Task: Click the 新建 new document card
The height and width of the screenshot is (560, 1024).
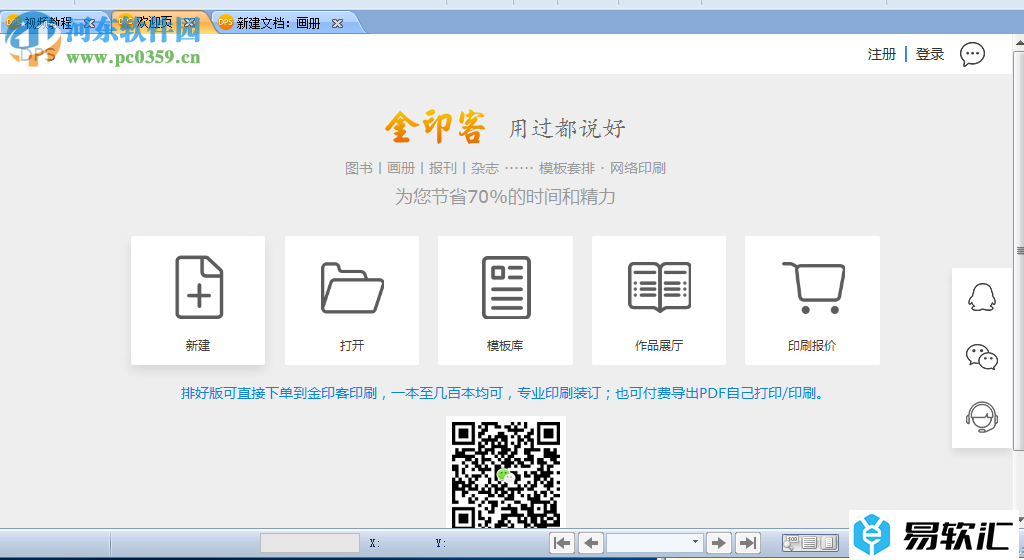Action: click(x=198, y=300)
